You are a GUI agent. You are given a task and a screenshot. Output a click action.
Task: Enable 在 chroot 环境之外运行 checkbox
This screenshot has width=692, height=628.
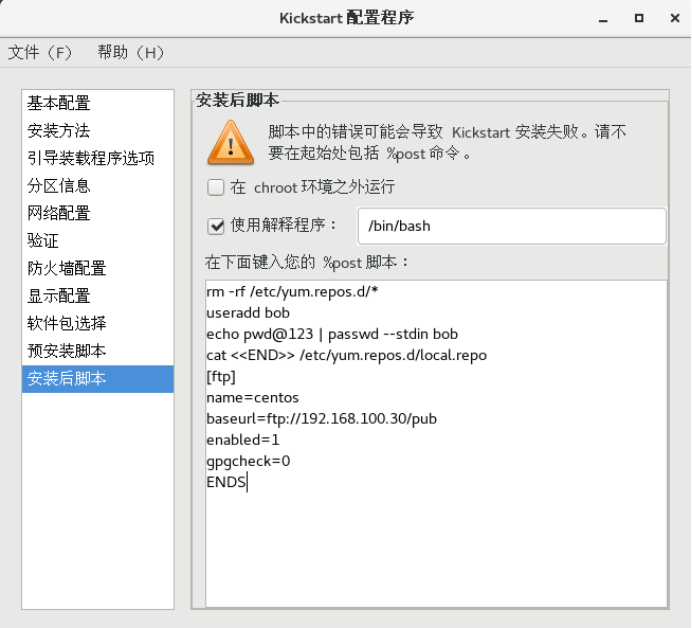(216, 188)
